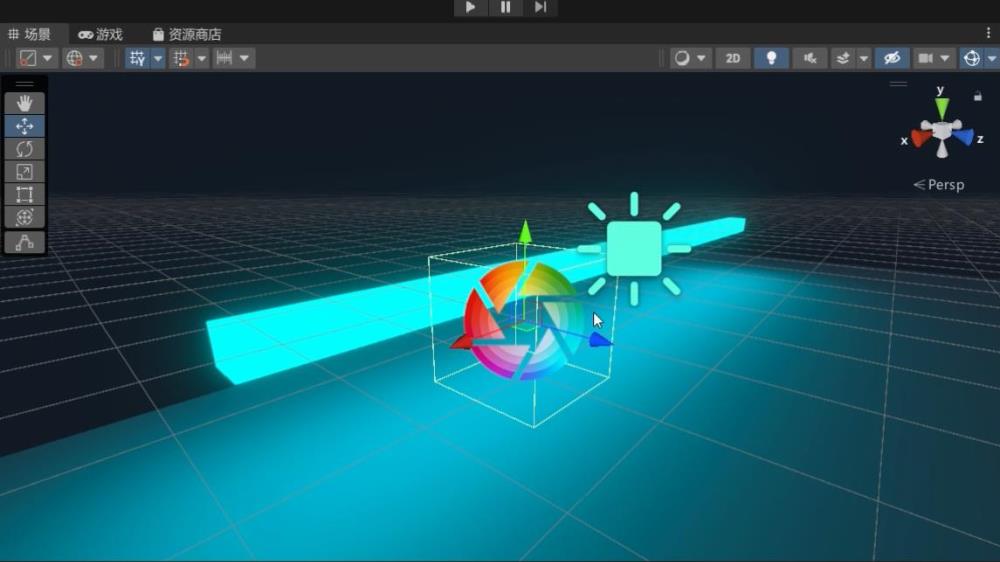Toggle scene audio mute button
This screenshot has height=562, width=1000.
point(809,58)
